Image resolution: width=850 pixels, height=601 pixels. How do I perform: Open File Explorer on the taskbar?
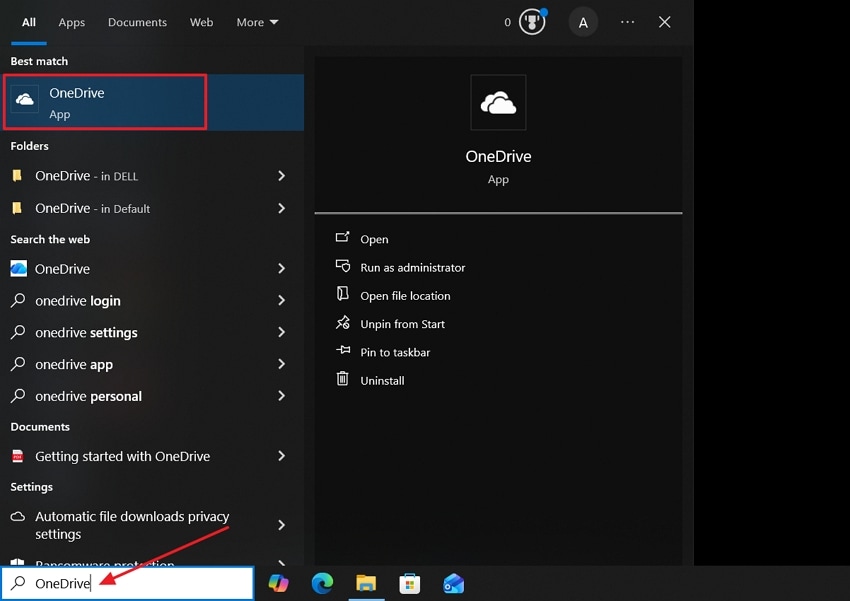[x=366, y=583]
